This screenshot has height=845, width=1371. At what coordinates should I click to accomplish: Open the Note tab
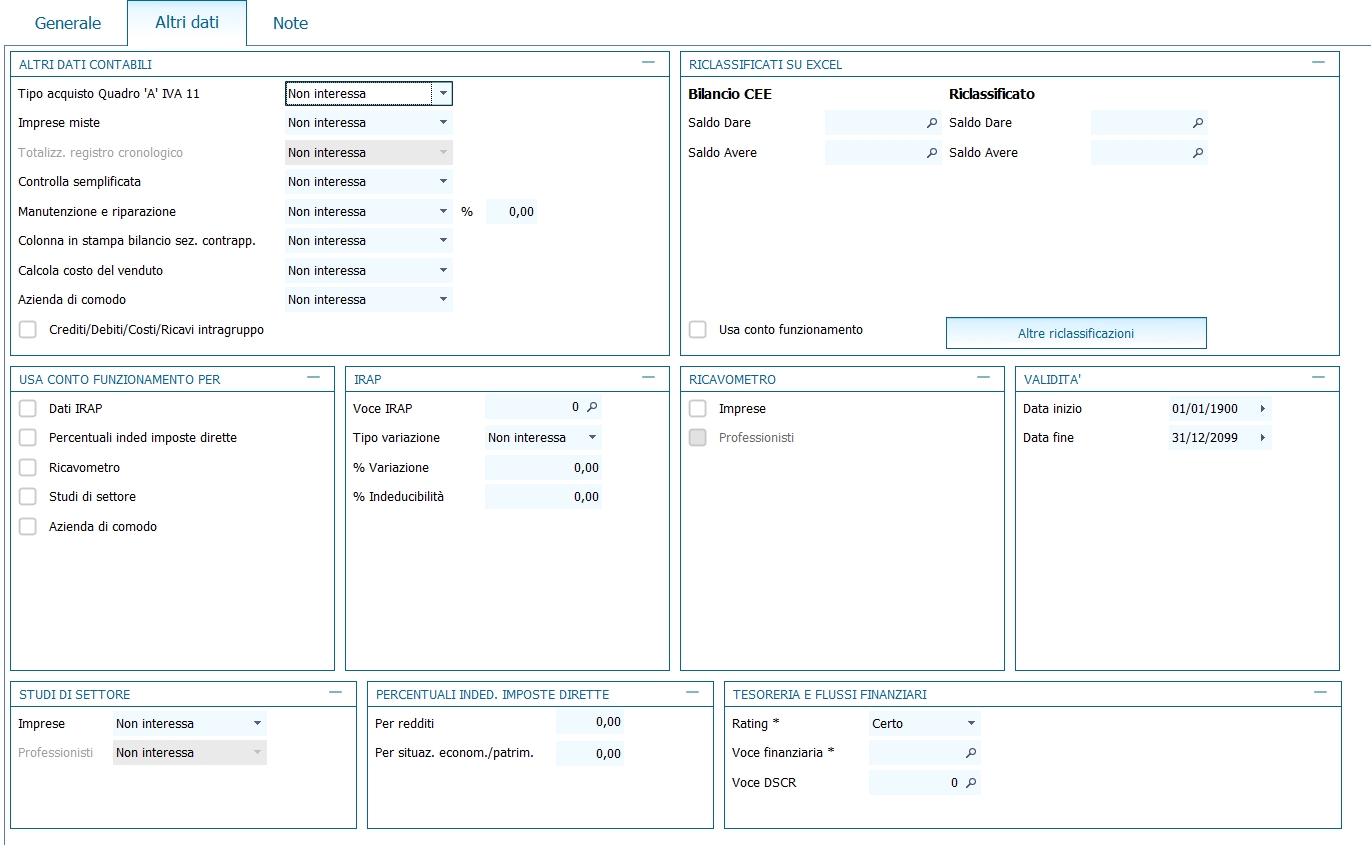point(290,23)
